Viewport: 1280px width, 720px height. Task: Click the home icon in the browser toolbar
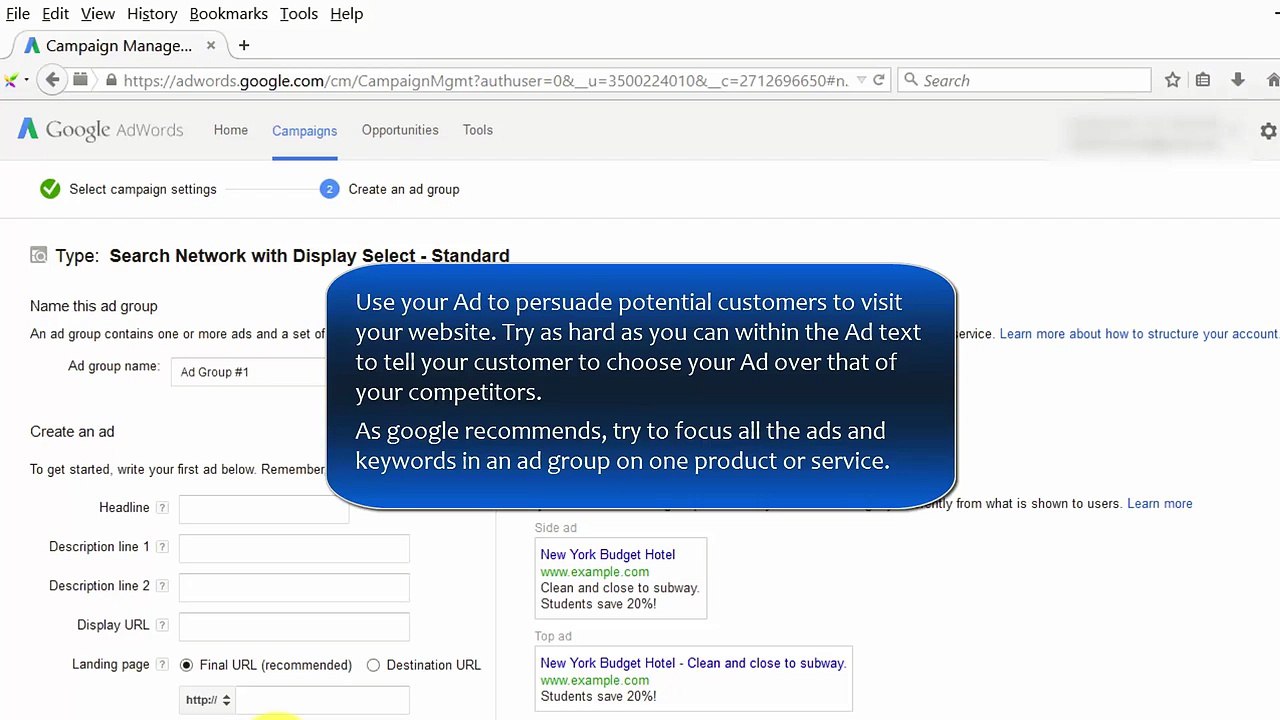(x=1272, y=80)
